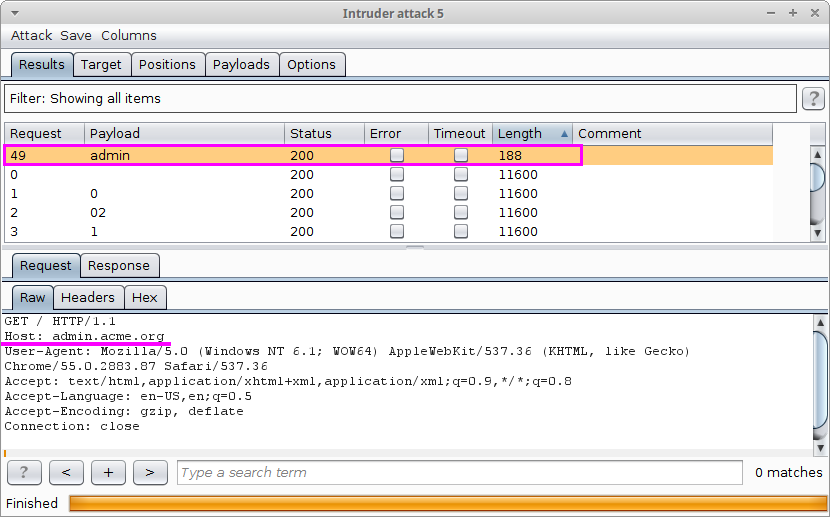Click the attack progress bar

click(x=448, y=503)
